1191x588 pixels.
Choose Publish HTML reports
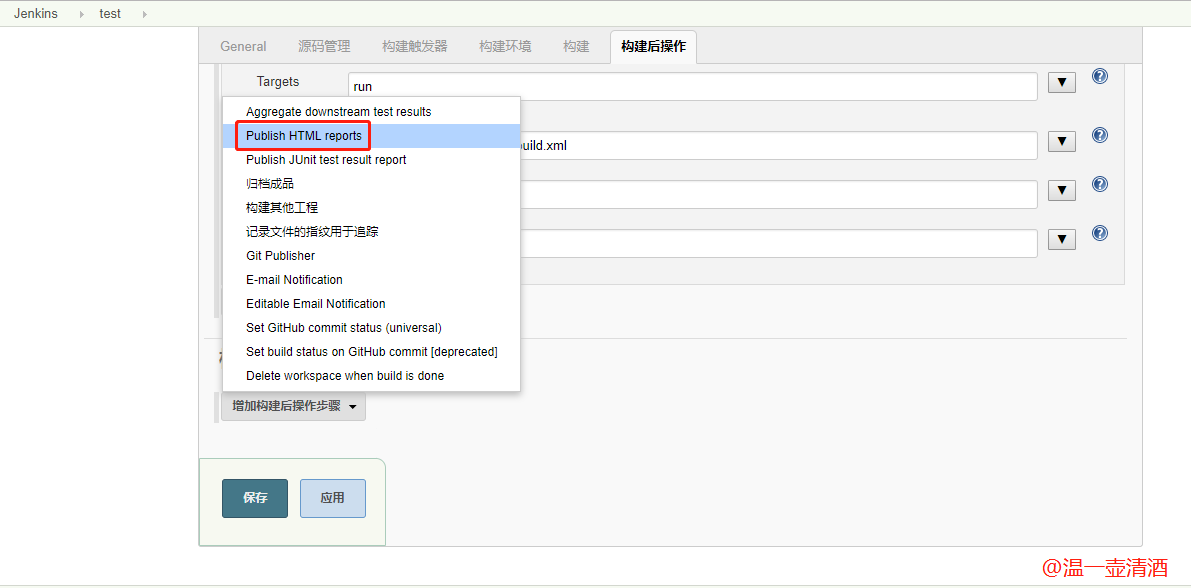[x=371, y=136]
